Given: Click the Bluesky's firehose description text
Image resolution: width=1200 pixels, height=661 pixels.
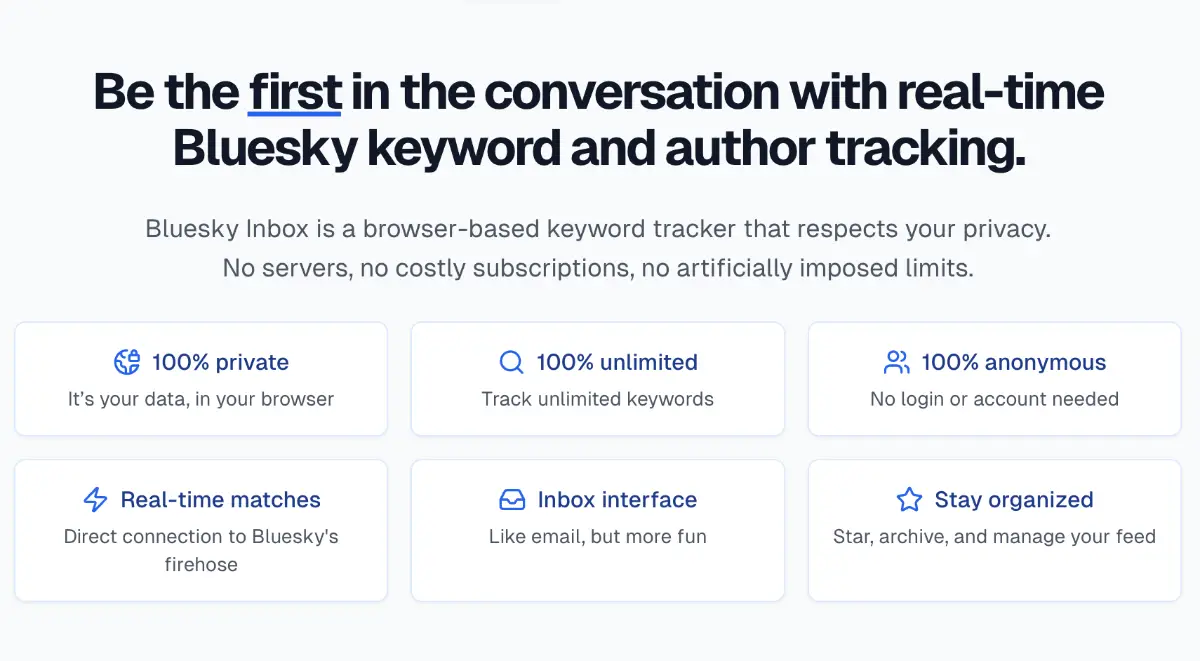Looking at the screenshot, I should pos(201,550).
